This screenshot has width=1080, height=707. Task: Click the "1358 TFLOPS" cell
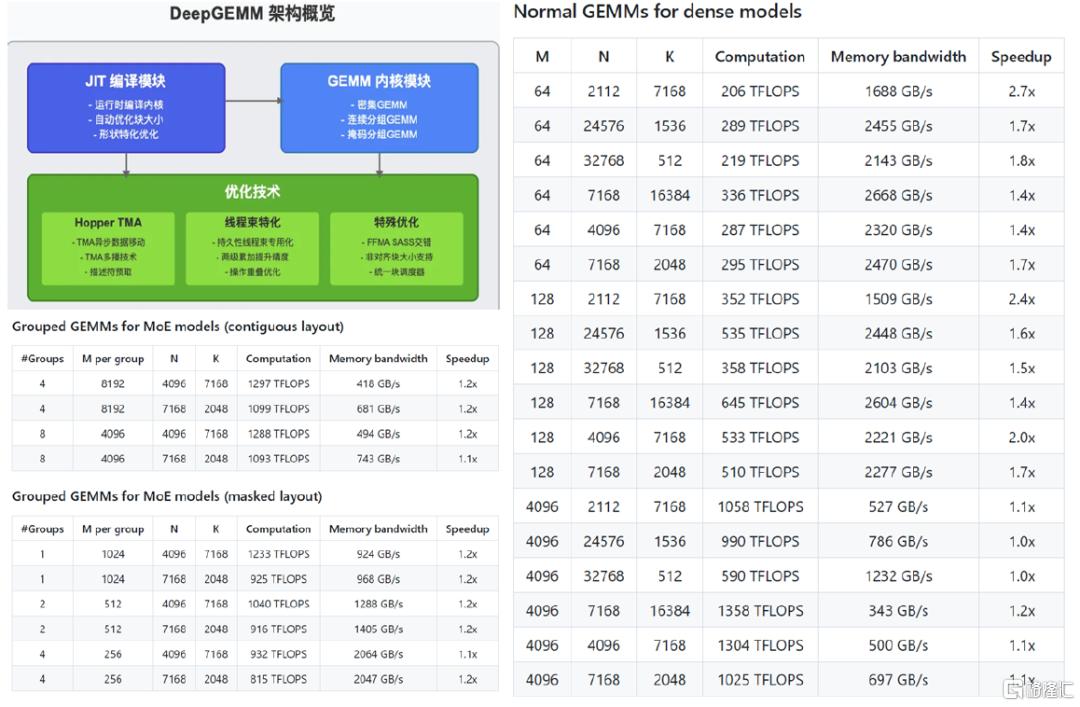(x=760, y=611)
